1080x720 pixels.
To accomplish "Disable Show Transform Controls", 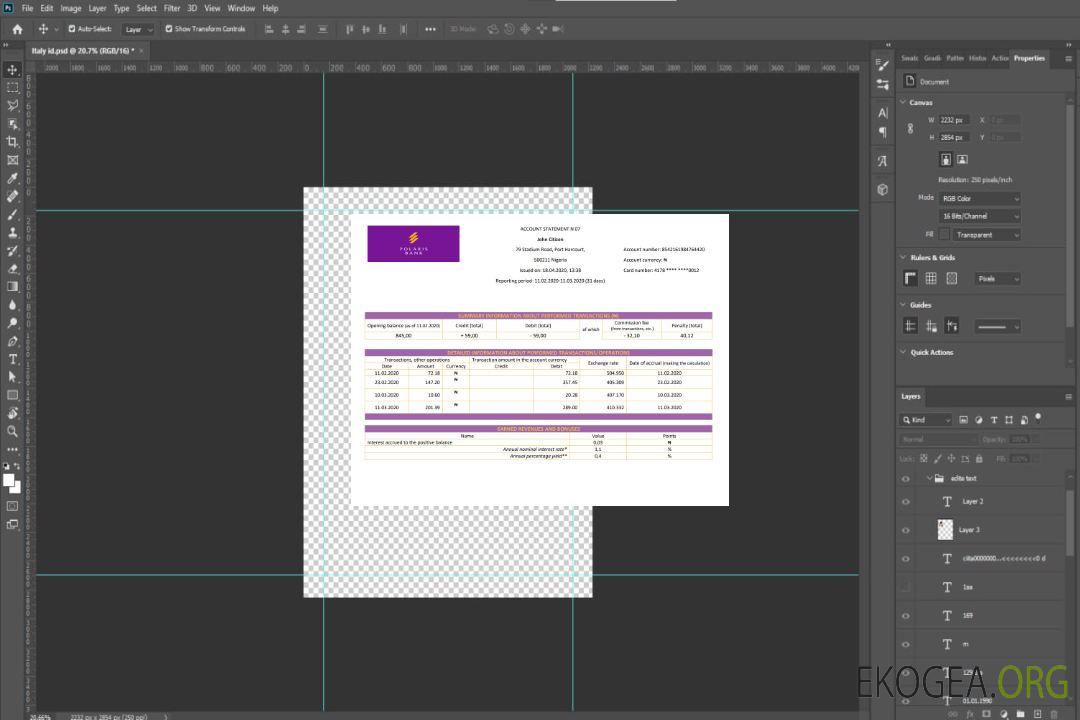I will pos(169,29).
